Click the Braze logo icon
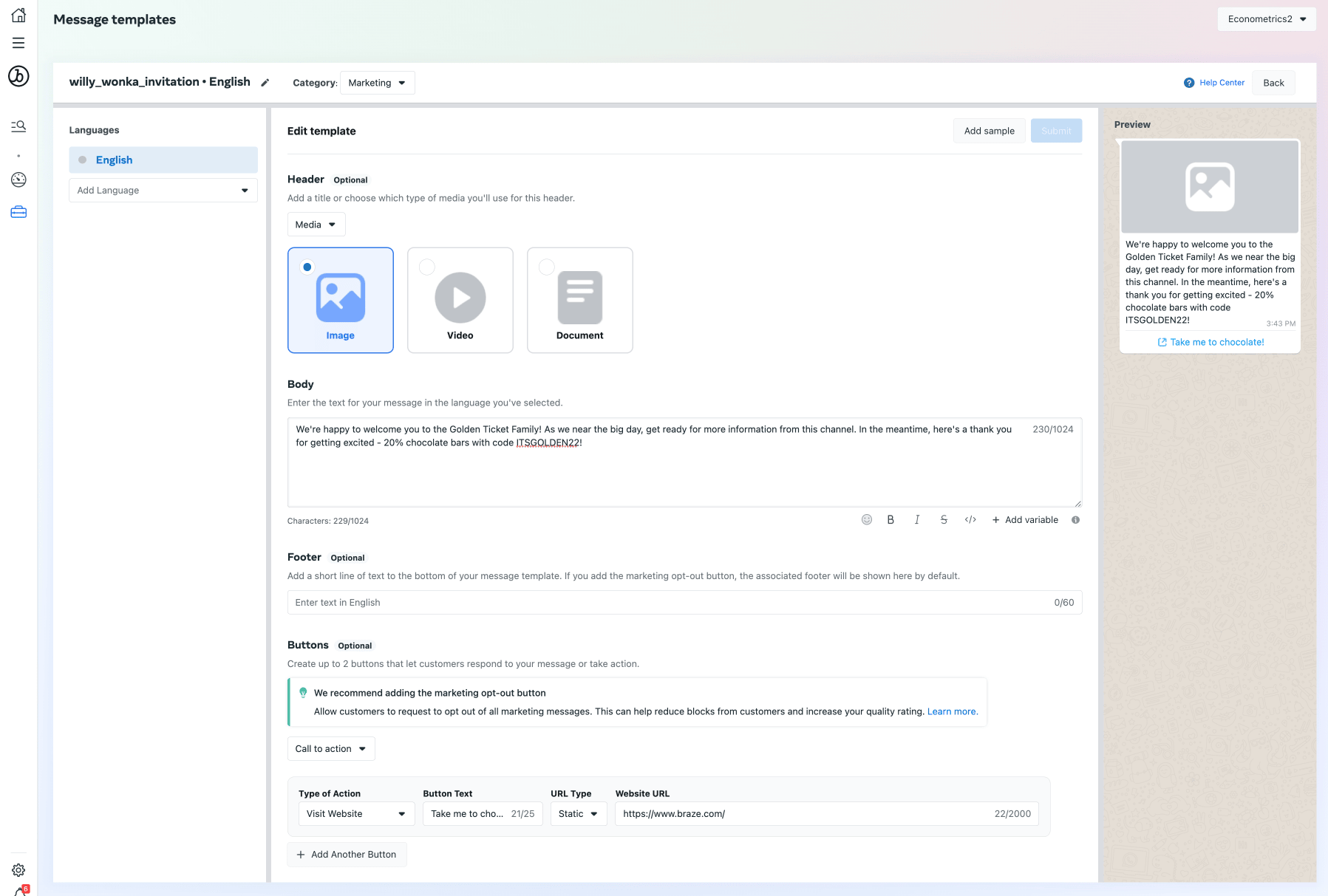 click(x=18, y=76)
